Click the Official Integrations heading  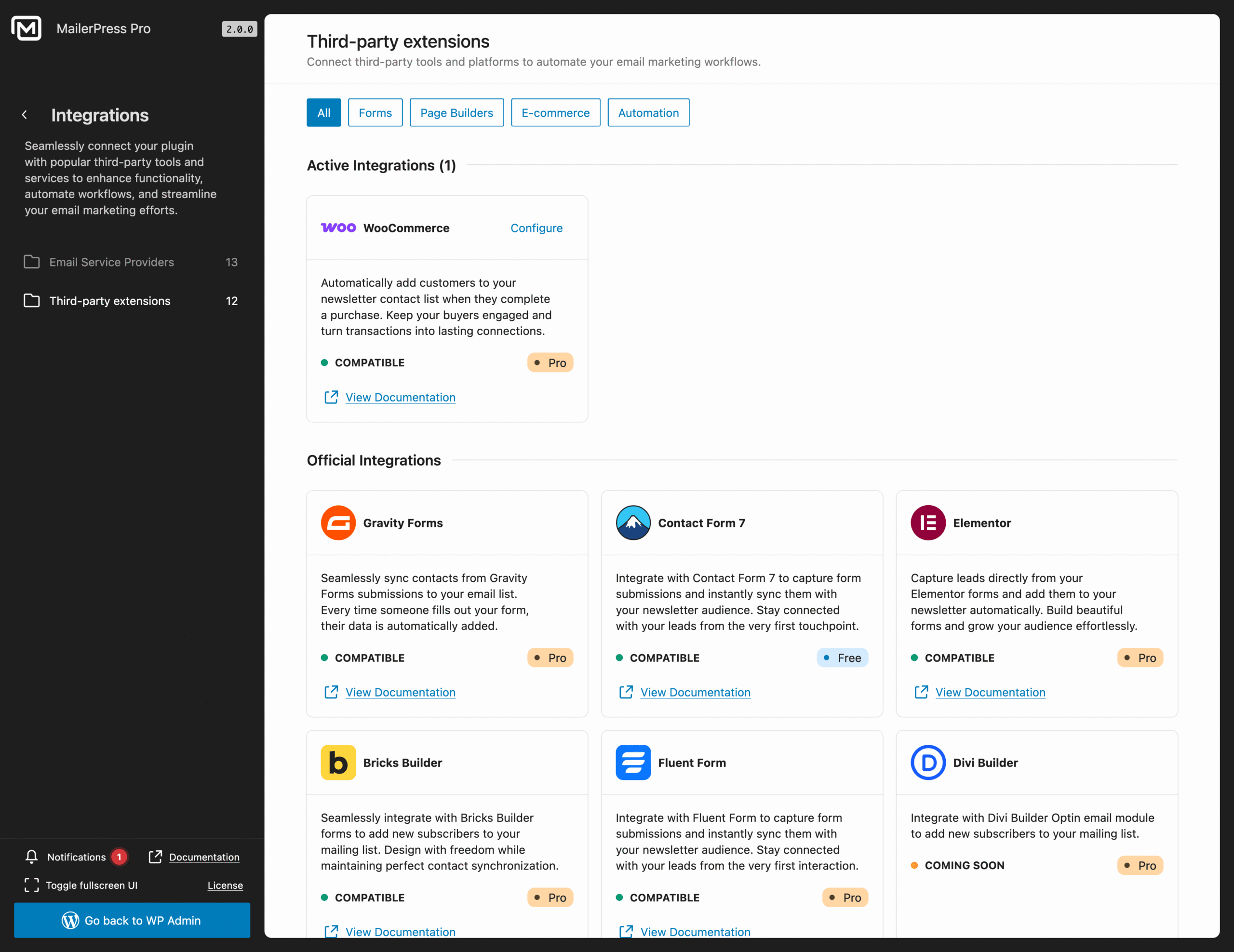tap(374, 460)
